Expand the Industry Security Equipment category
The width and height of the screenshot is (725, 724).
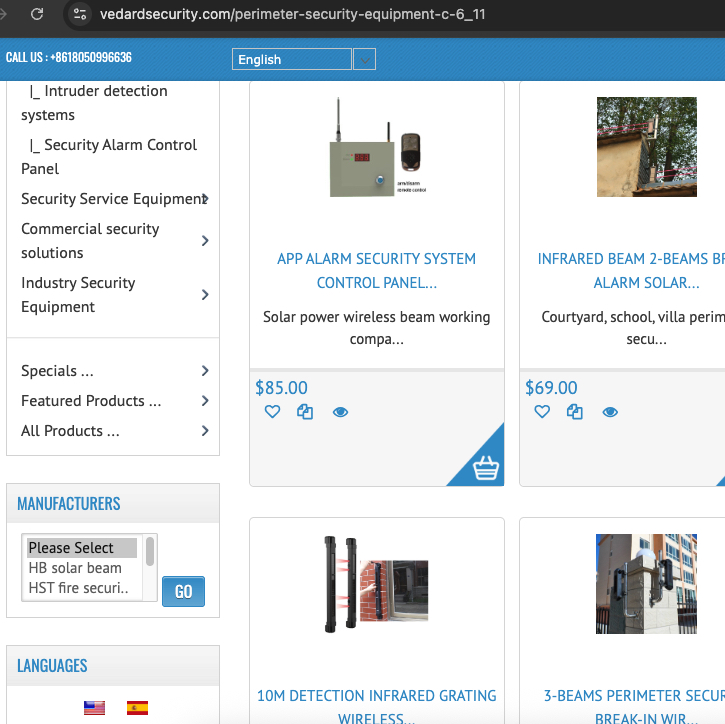204,295
